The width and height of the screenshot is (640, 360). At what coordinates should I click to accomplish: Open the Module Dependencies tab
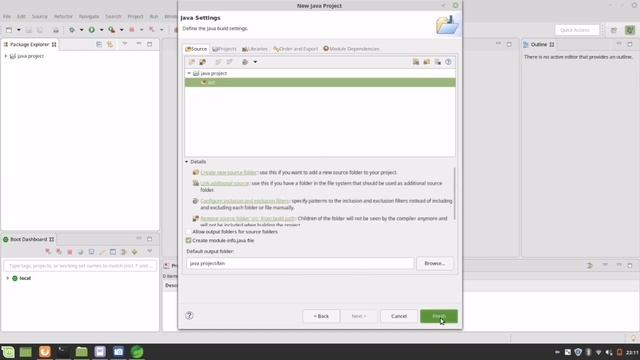[351, 49]
